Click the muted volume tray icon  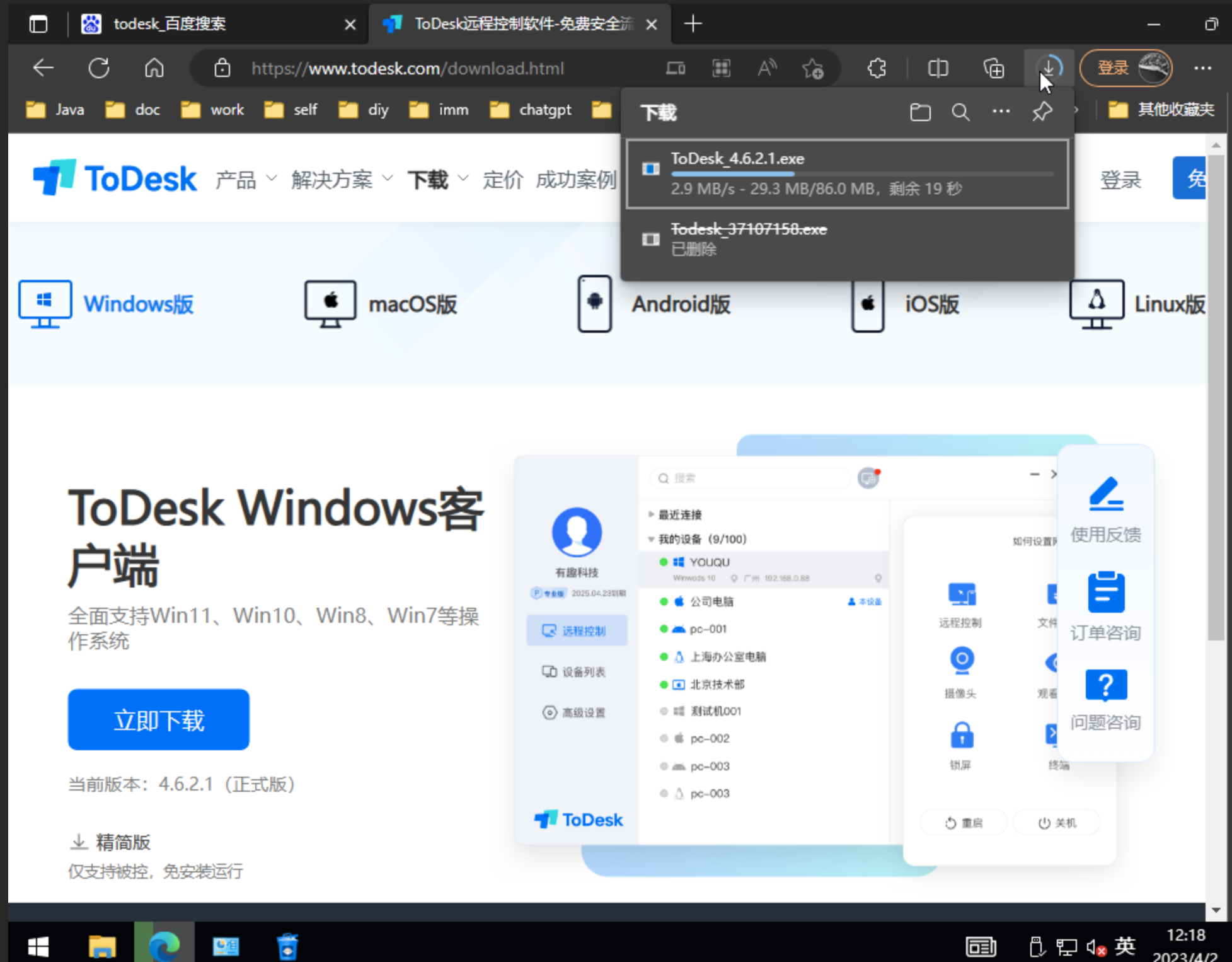(1096, 947)
